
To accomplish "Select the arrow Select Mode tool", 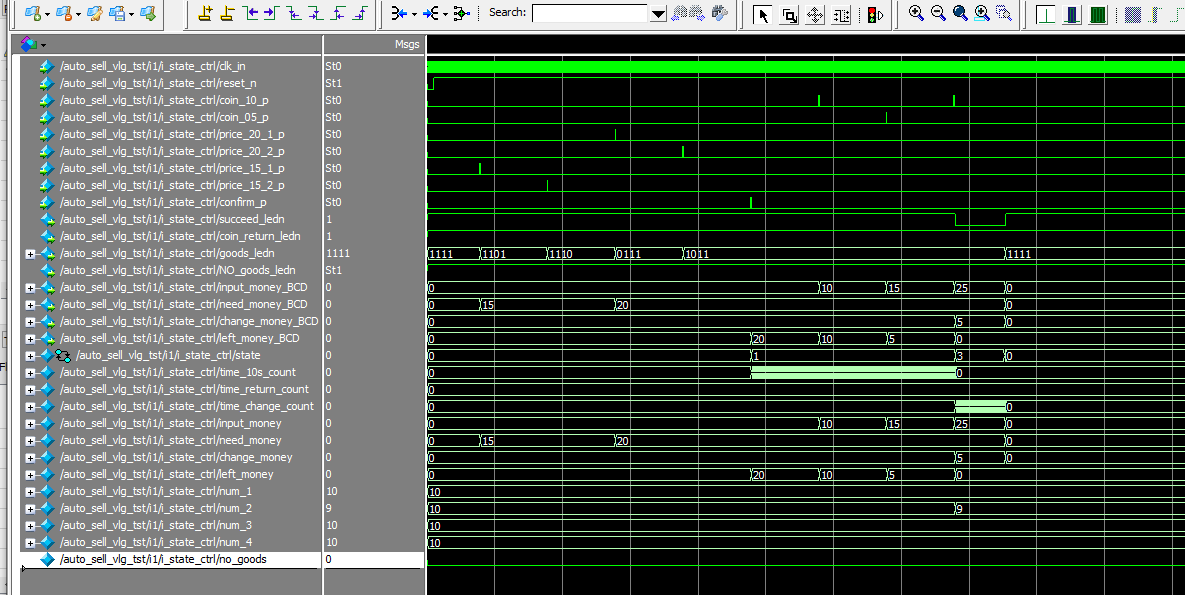I will [763, 14].
